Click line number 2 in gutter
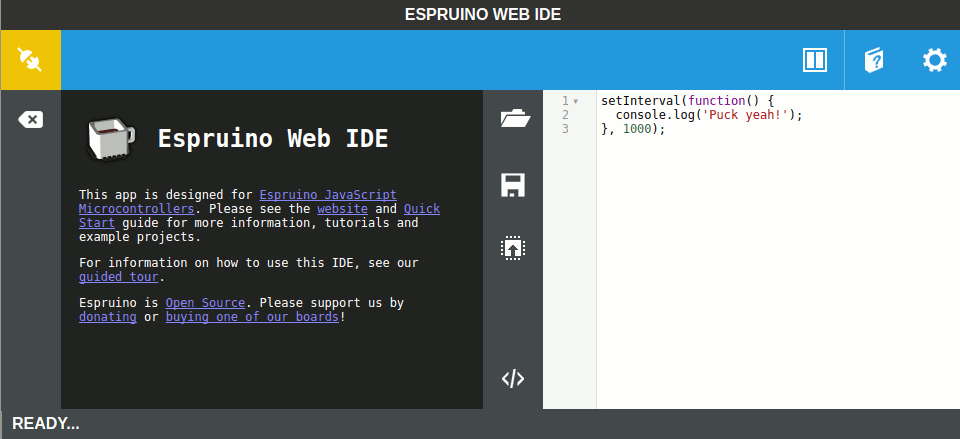The height and width of the screenshot is (439, 960). pyautogui.click(x=565, y=115)
